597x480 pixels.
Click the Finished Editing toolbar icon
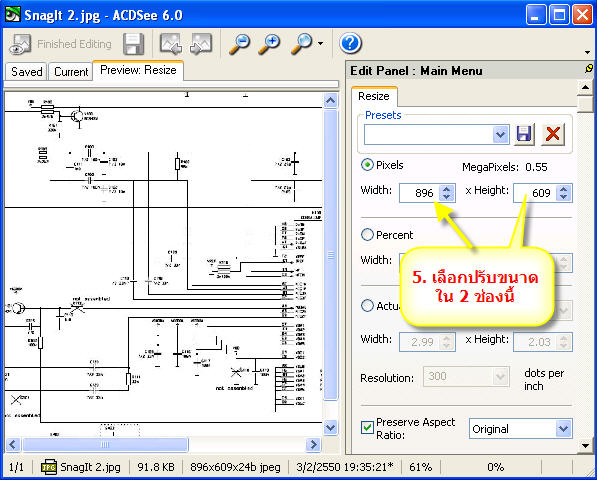(x=20, y=44)
